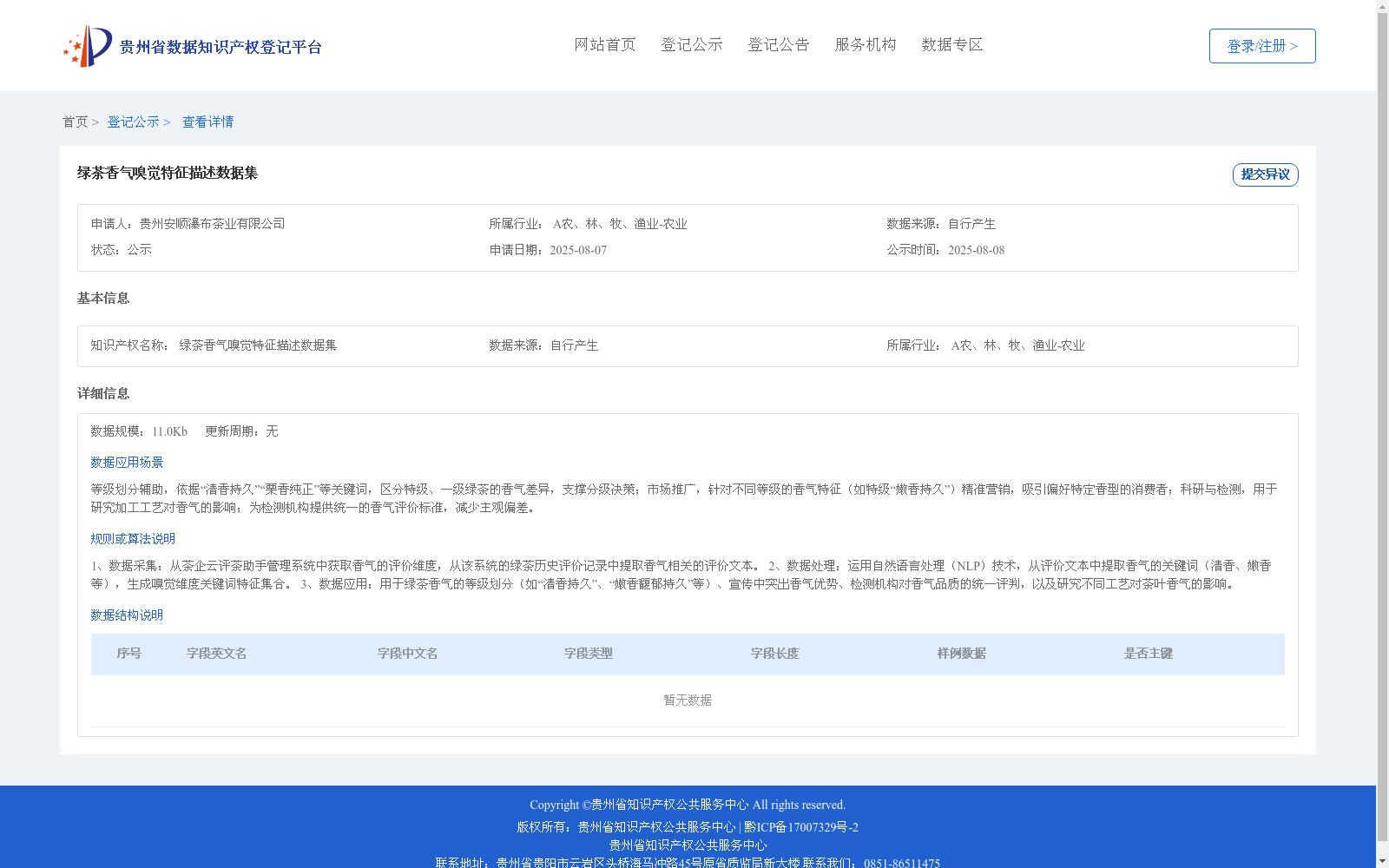1389x868 pixels.
Task: Click the 数据应用场景 section link
Action: click(x=126, y=463)
